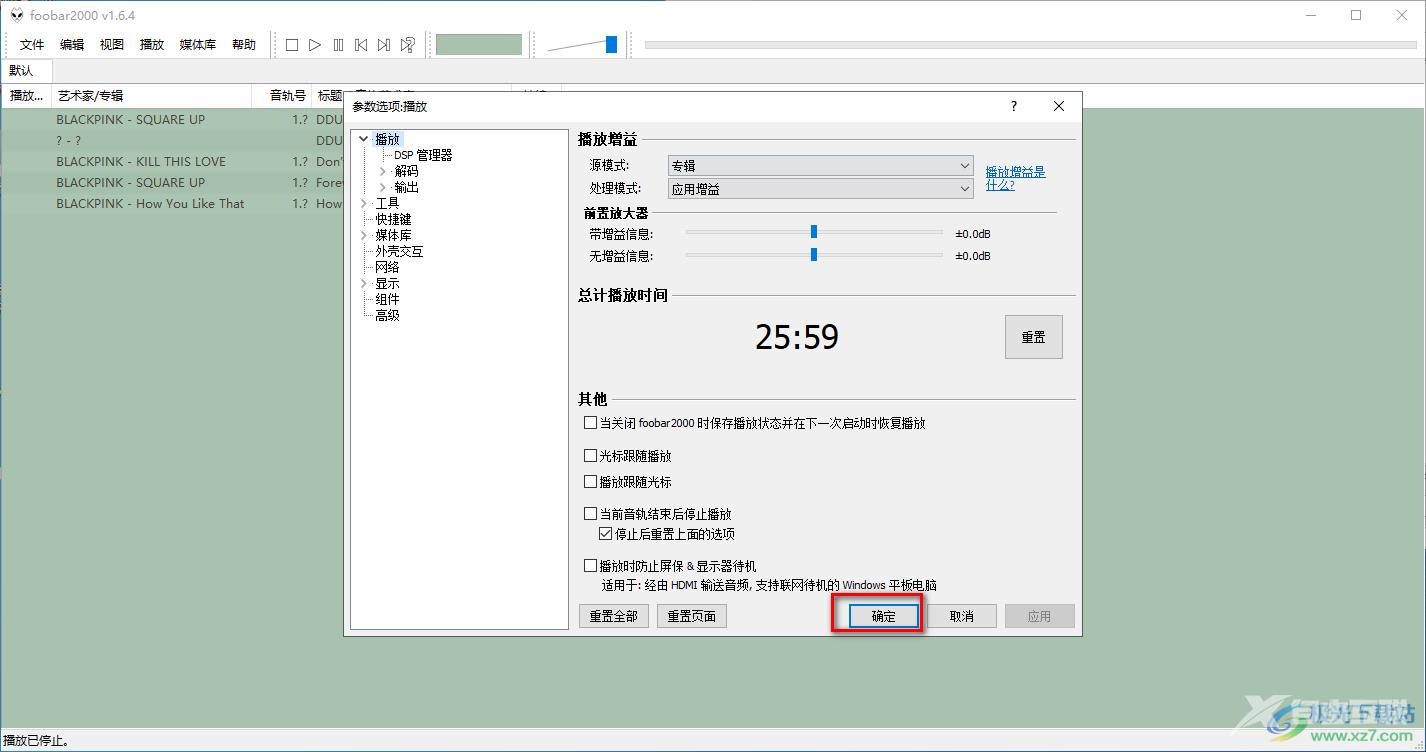Screen dimensions: 1426x752
Task: Expand the 输出 tree node arrow
Action: [x=382, y=187]
